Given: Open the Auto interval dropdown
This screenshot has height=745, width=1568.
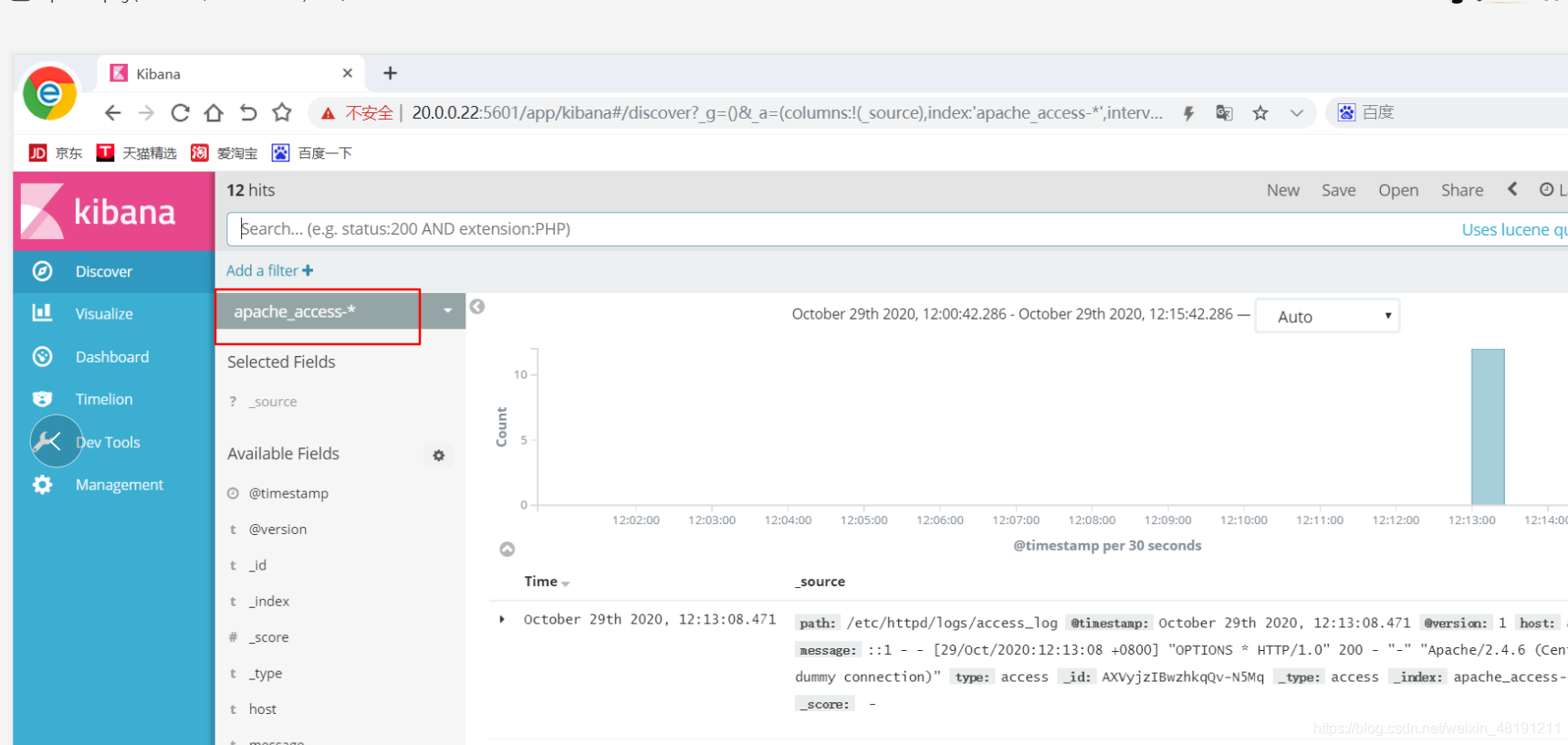Looking at the screenshot, I should point(1326,316).
